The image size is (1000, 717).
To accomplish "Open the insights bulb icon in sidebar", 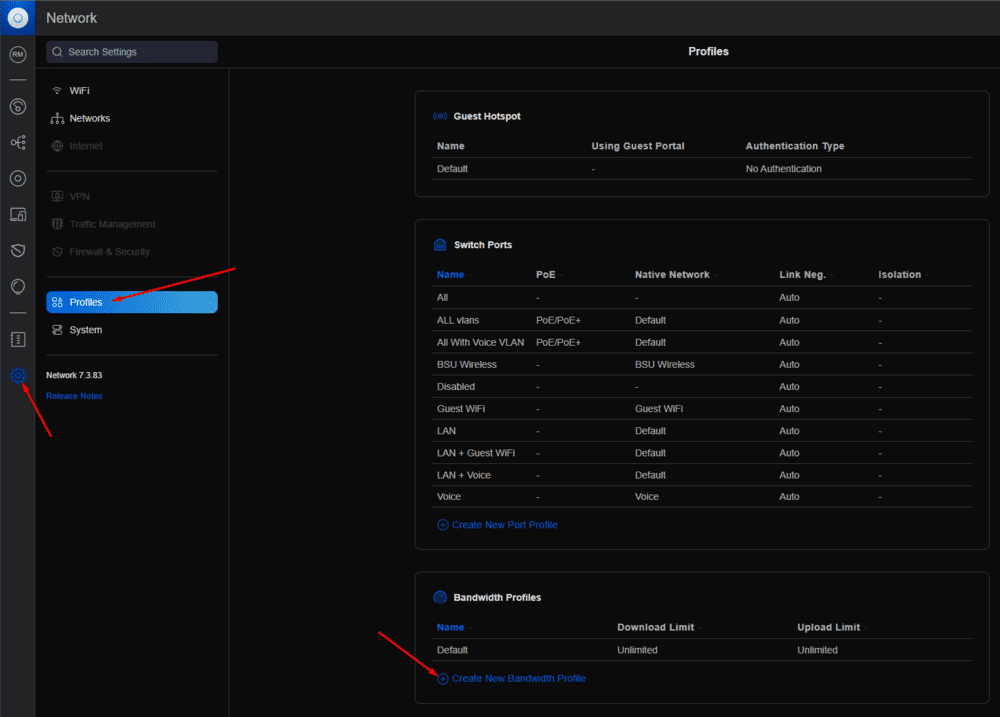I will 18,286.
